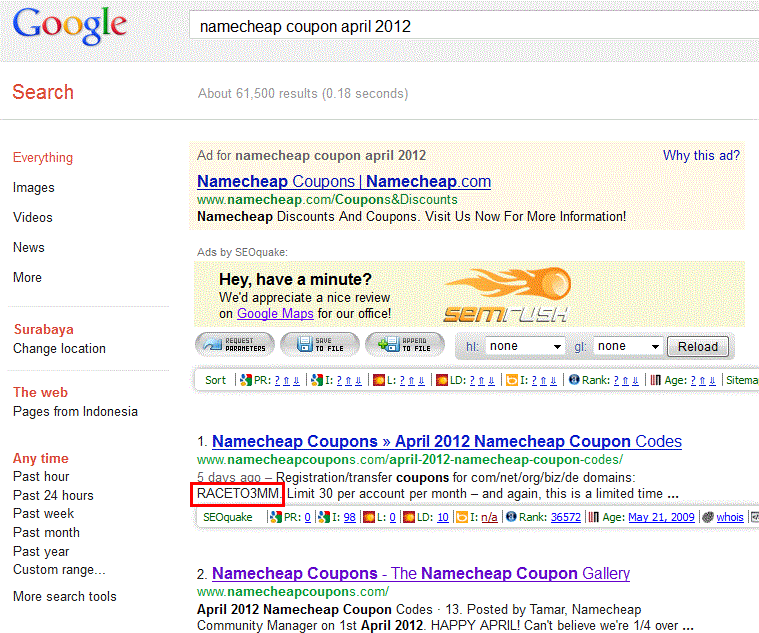Click the Sort label in SEOquake bar
Viewport: 759px width, 633px height.
click(x=215, y=380)
